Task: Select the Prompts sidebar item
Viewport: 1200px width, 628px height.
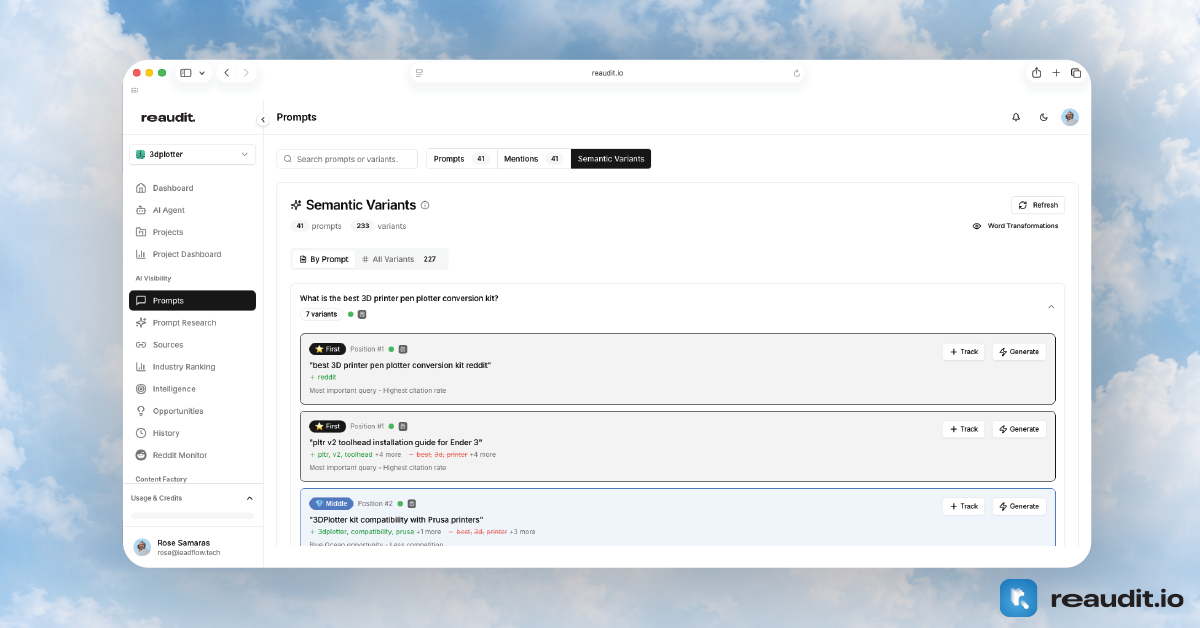Action: [x=192, y=300]
